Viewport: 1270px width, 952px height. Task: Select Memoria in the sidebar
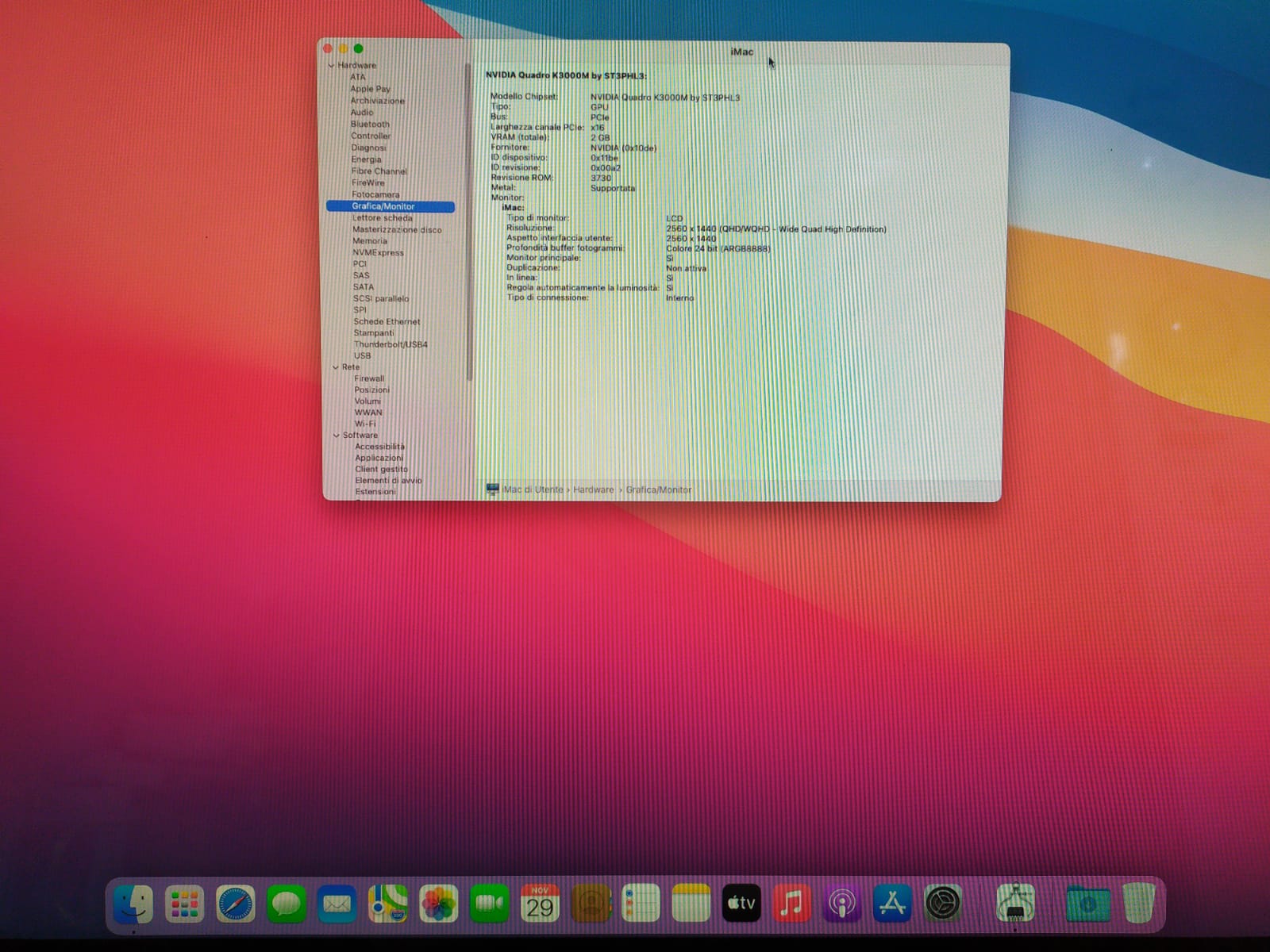click(x=370, y=241)
